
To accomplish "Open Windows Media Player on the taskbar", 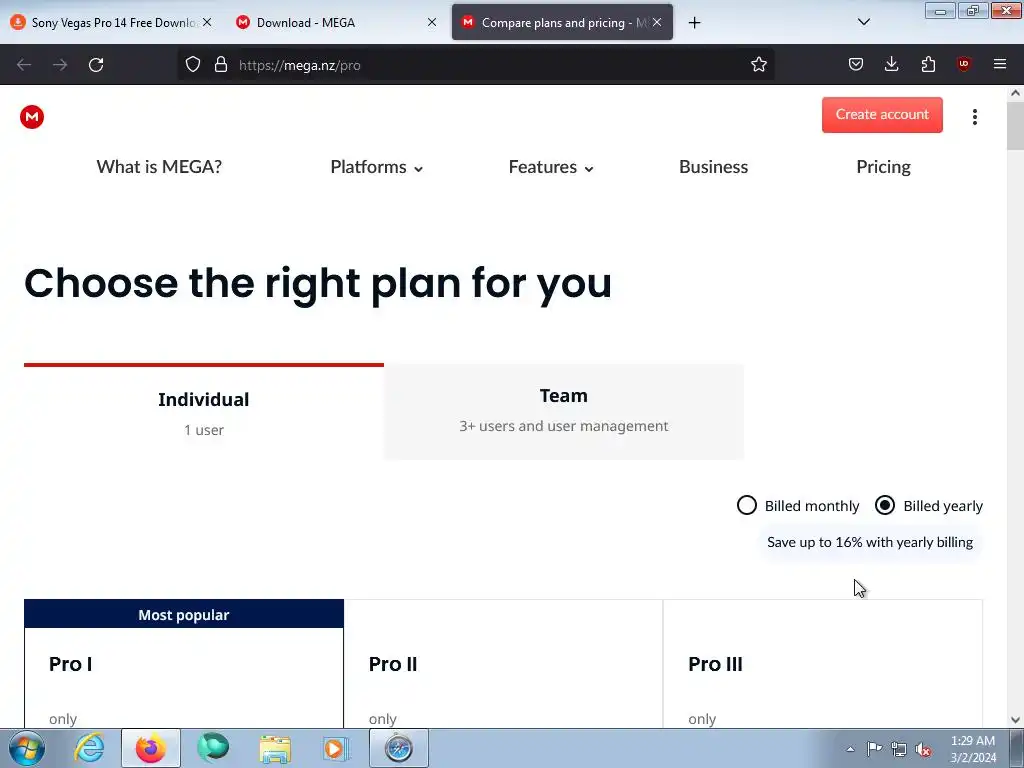I will 336,749.
